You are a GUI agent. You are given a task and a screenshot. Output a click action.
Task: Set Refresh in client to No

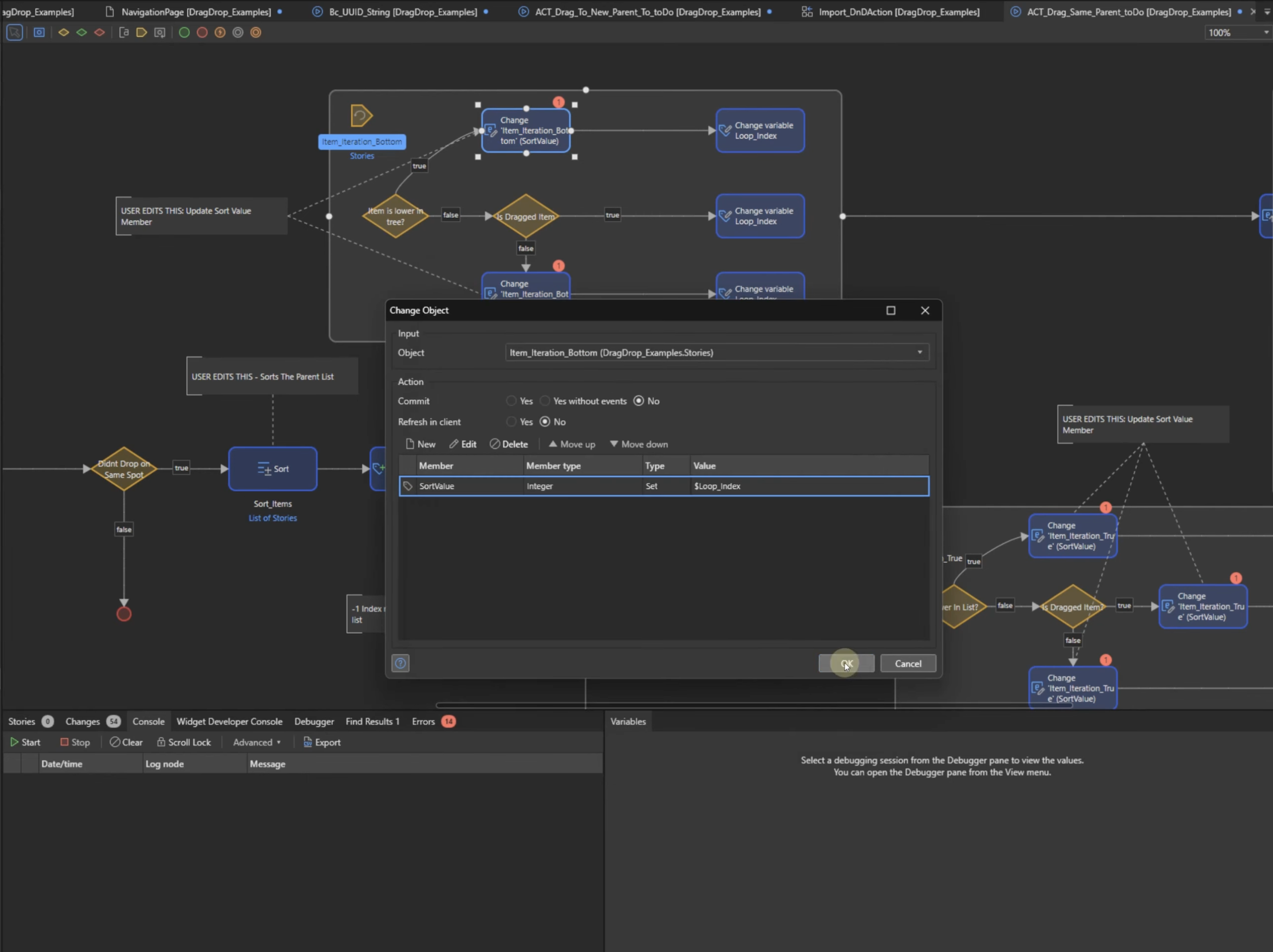[545, 421]
